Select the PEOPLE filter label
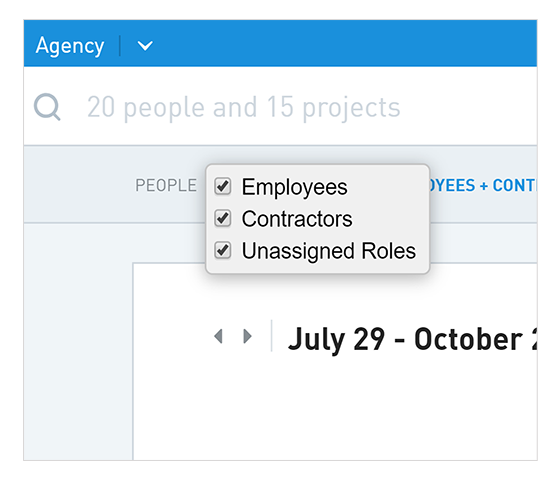Viewport: 560px width, 480px height. pos(166,185)
